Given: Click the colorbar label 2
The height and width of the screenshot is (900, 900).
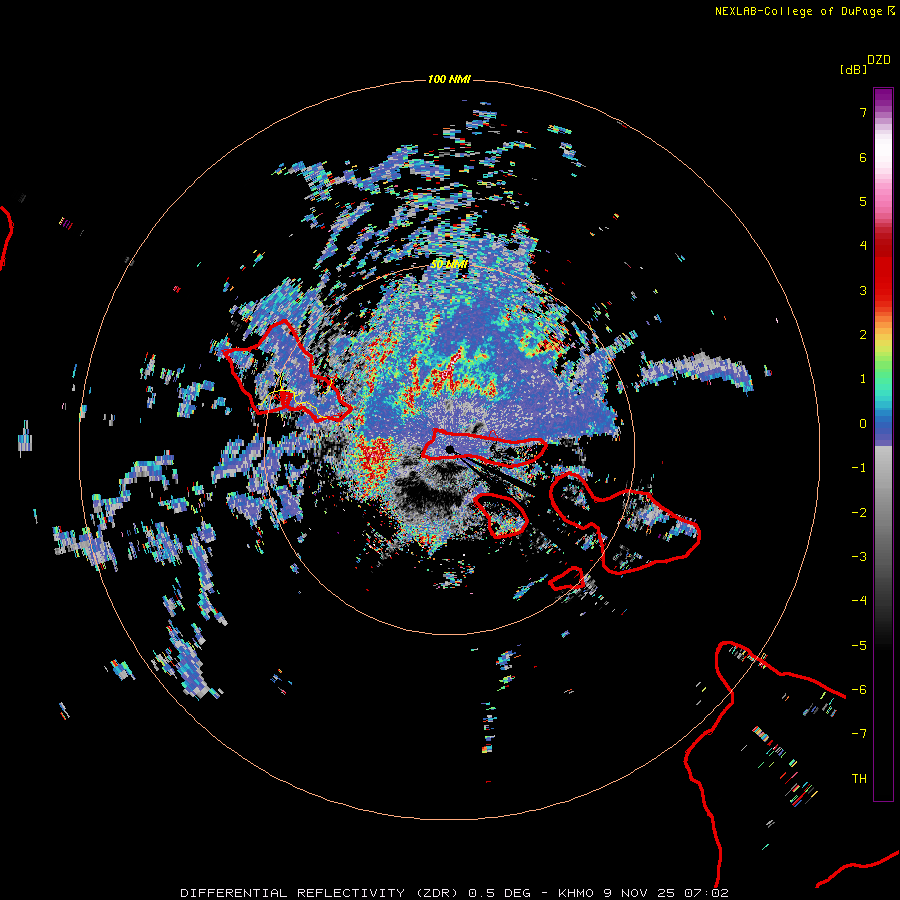Looking at the screenshot, I should click(863, 335).
